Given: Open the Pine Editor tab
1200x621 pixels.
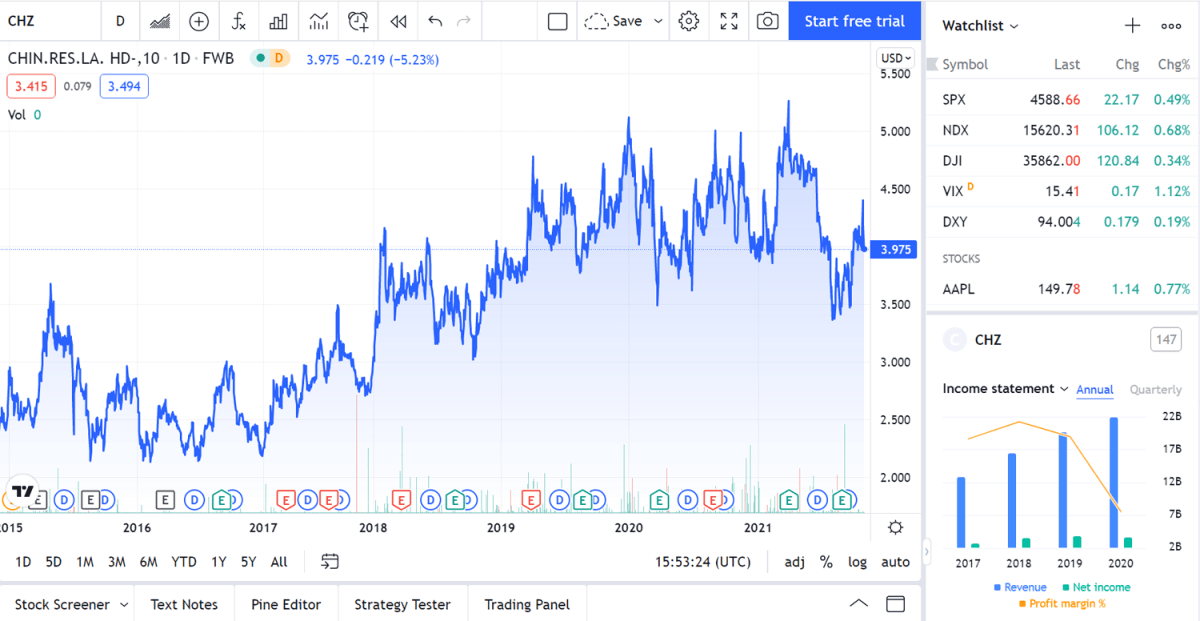Looking at the screenshot, I should coord(286,604).
